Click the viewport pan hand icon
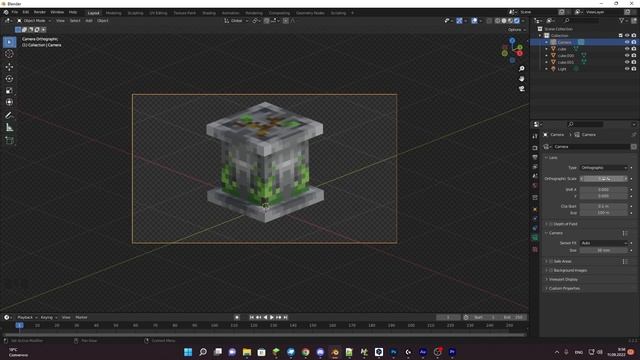 coord(522,78)
